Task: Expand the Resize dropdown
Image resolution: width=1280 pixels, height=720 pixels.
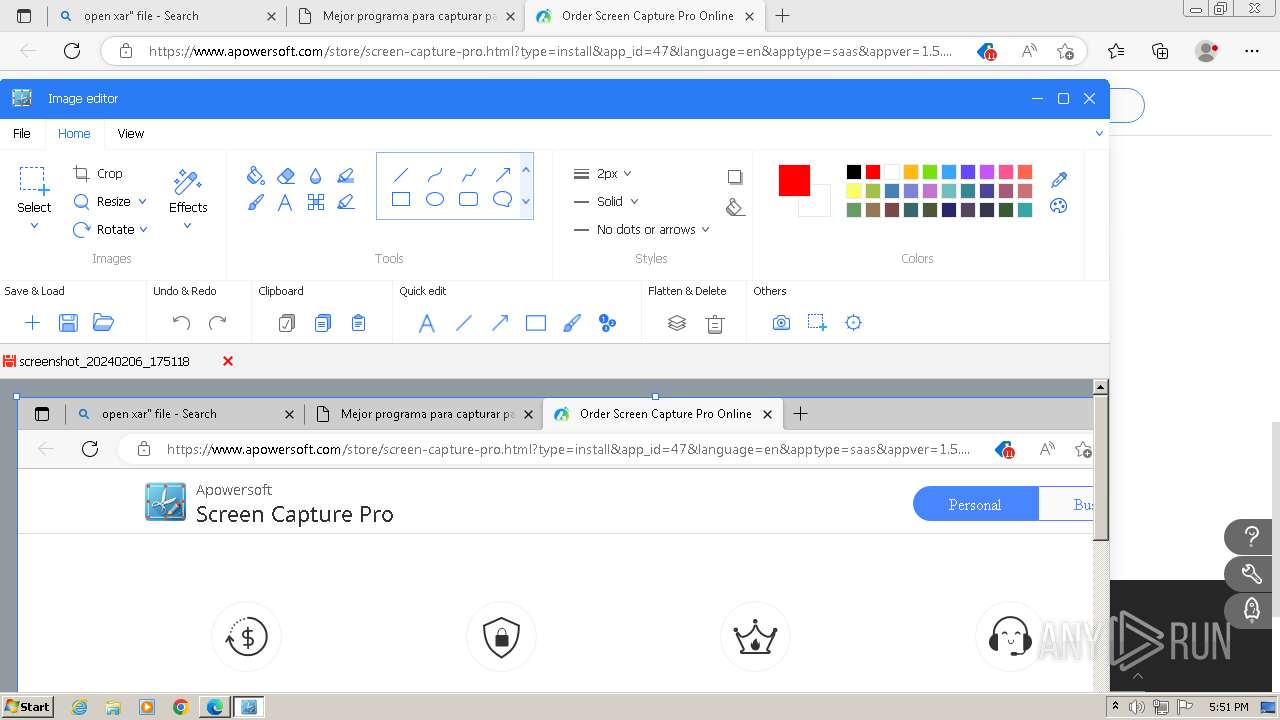Action: tap(142, 201)
